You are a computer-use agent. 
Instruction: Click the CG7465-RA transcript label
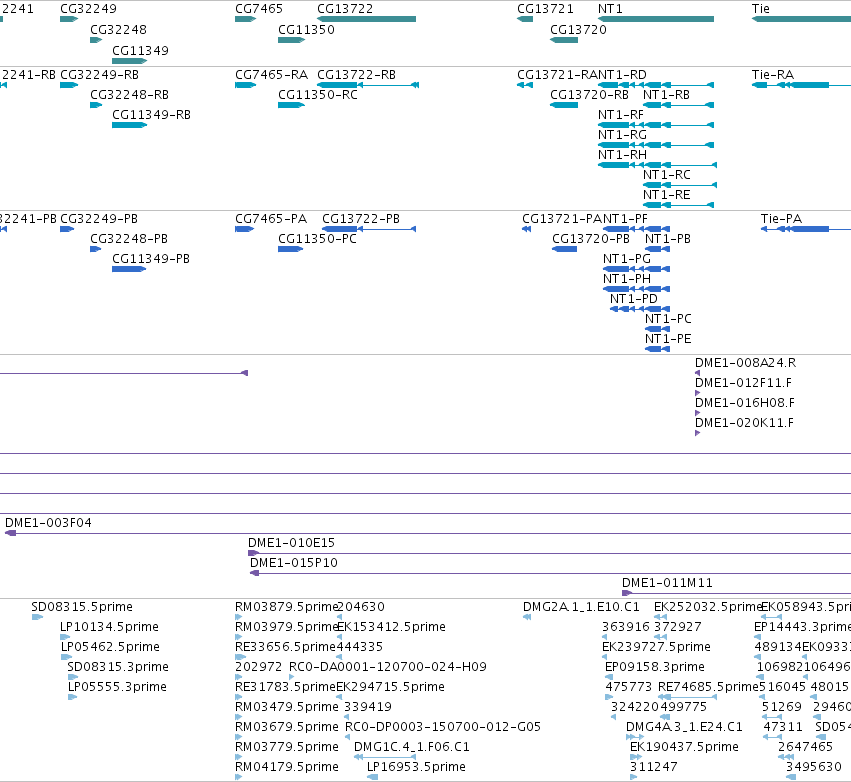(271, 75)
